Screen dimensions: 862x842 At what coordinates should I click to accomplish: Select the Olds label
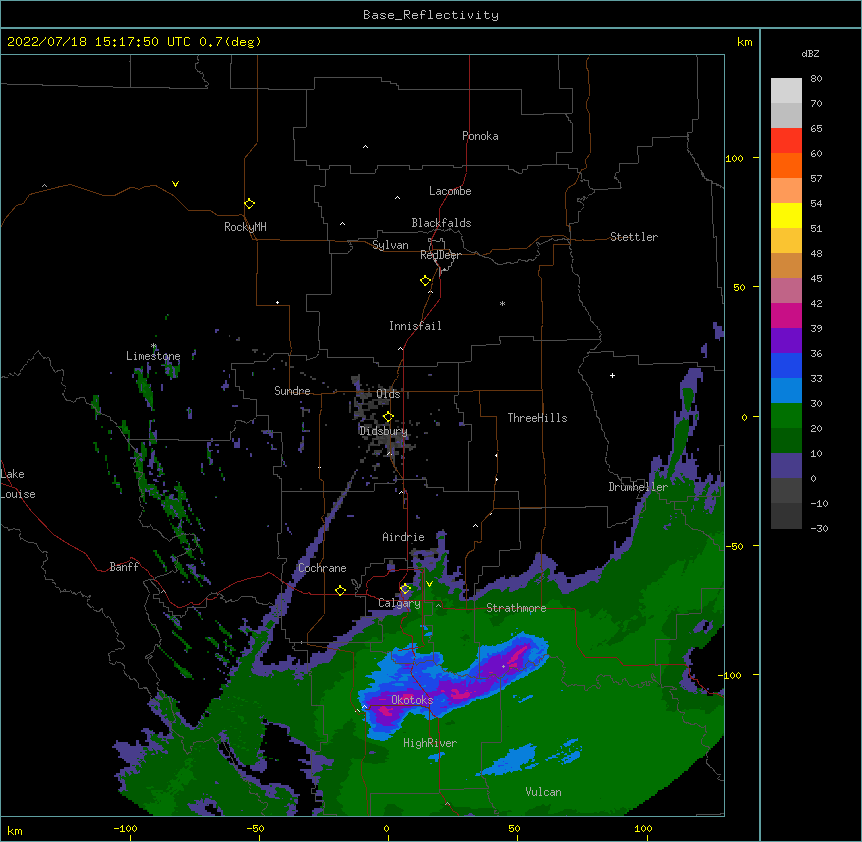(x=388, y=394)
